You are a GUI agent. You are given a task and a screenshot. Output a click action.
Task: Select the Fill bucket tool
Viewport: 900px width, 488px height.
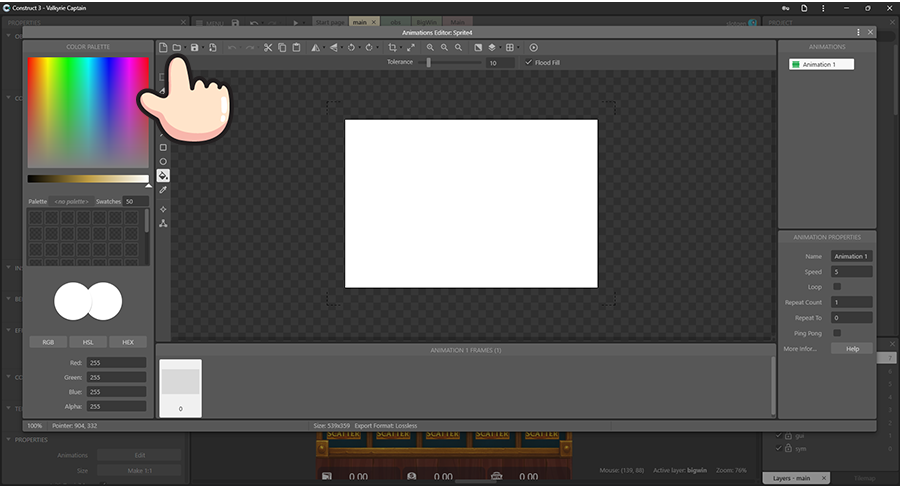[163, 175]
